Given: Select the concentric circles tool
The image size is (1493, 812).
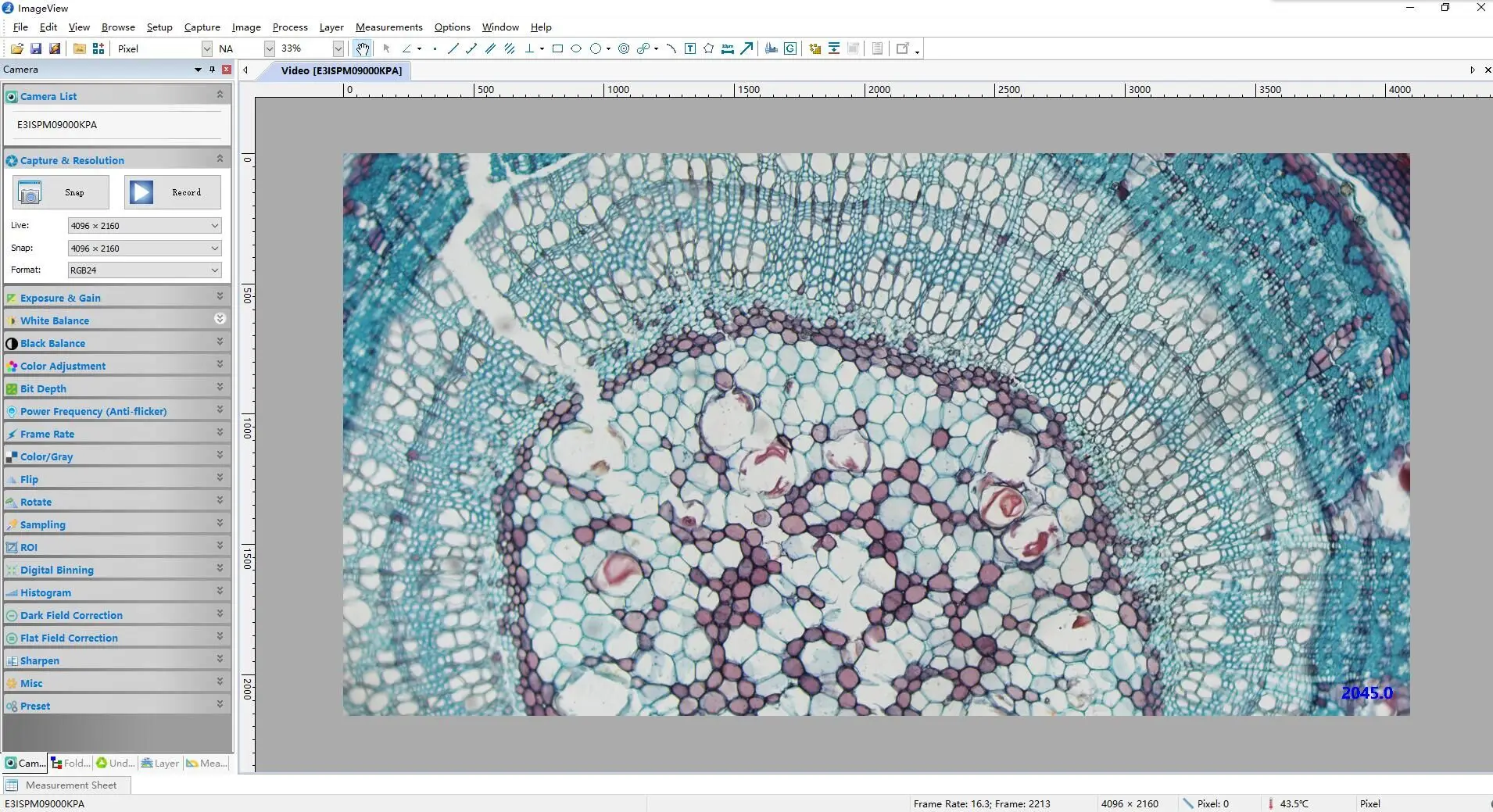Looking at the screenshot, I should click(x=624, y=48).
